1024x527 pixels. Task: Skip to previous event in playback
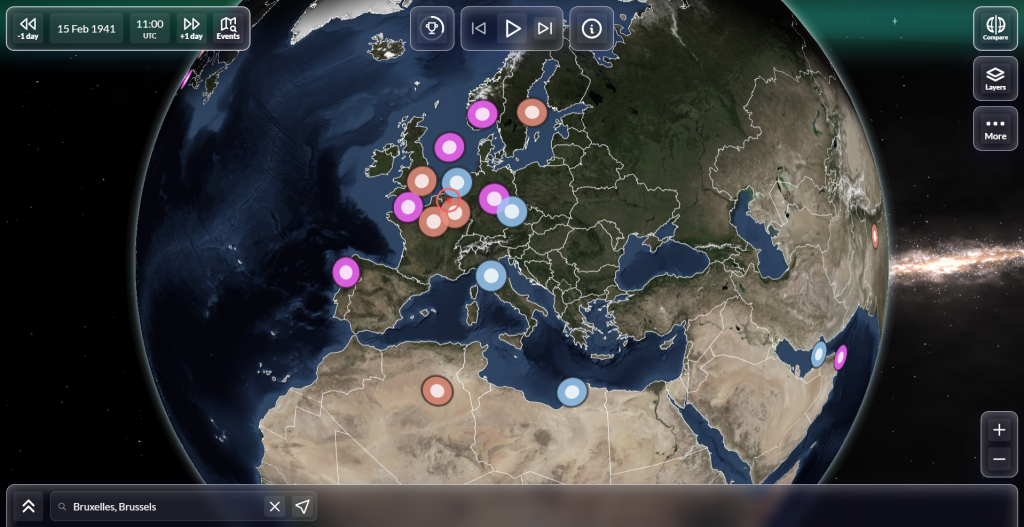point(479,29)
